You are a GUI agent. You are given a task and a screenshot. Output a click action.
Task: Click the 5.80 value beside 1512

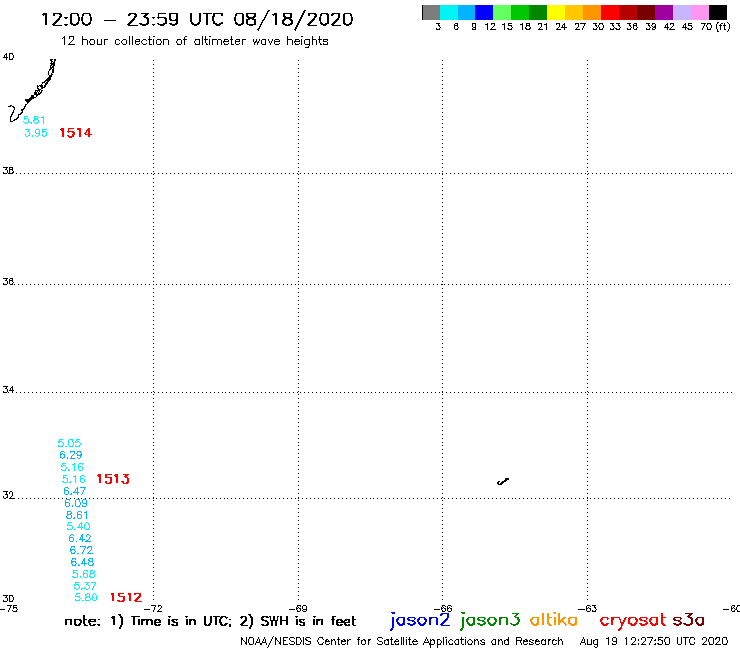pyautogui.click(x=86, y=598)
